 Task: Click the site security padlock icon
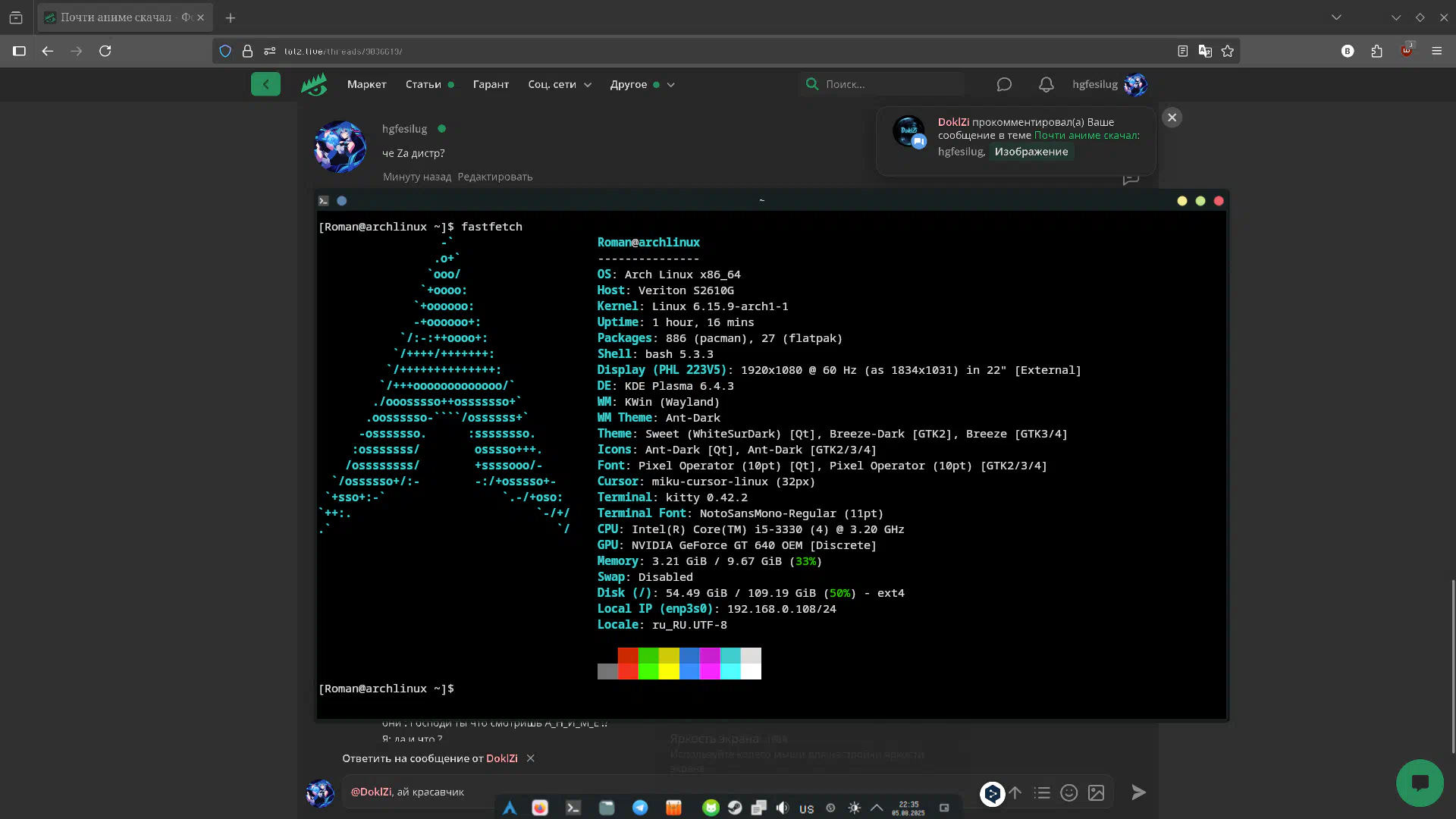pyautogui.click(x=247, y=51)
